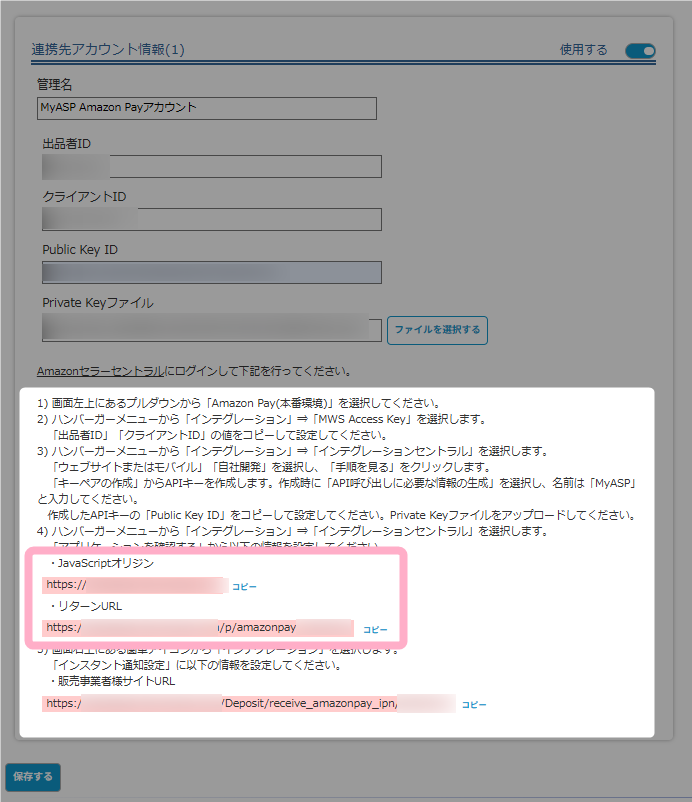
Task: Click the 使用する label text
Action: 583,50
